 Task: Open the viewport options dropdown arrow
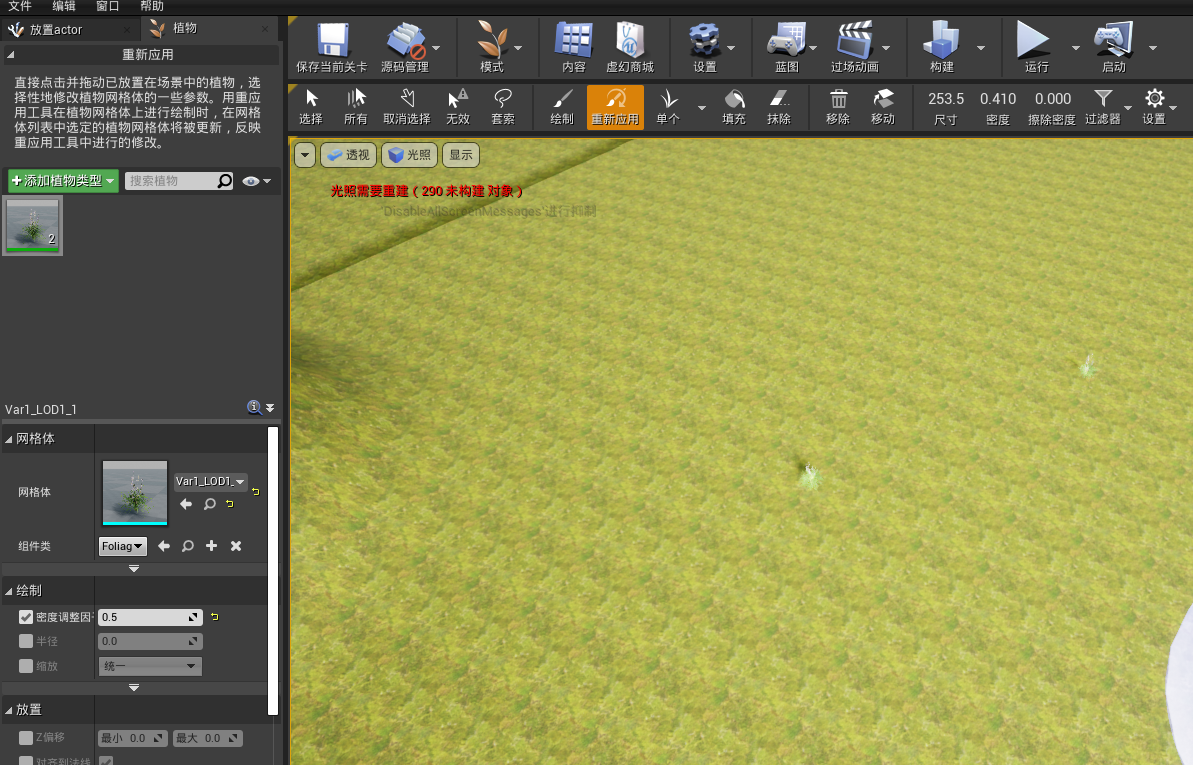pos(304,155)
